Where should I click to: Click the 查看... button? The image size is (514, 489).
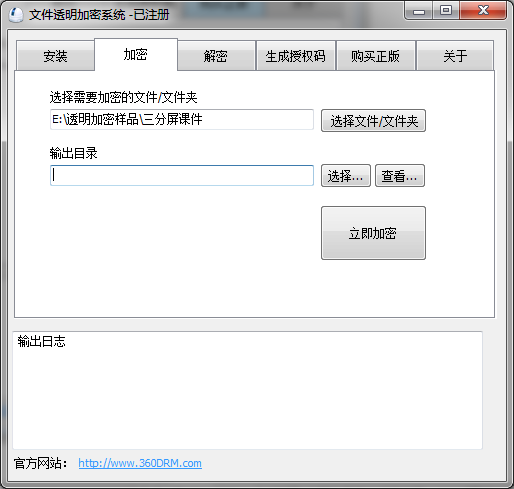400,176
